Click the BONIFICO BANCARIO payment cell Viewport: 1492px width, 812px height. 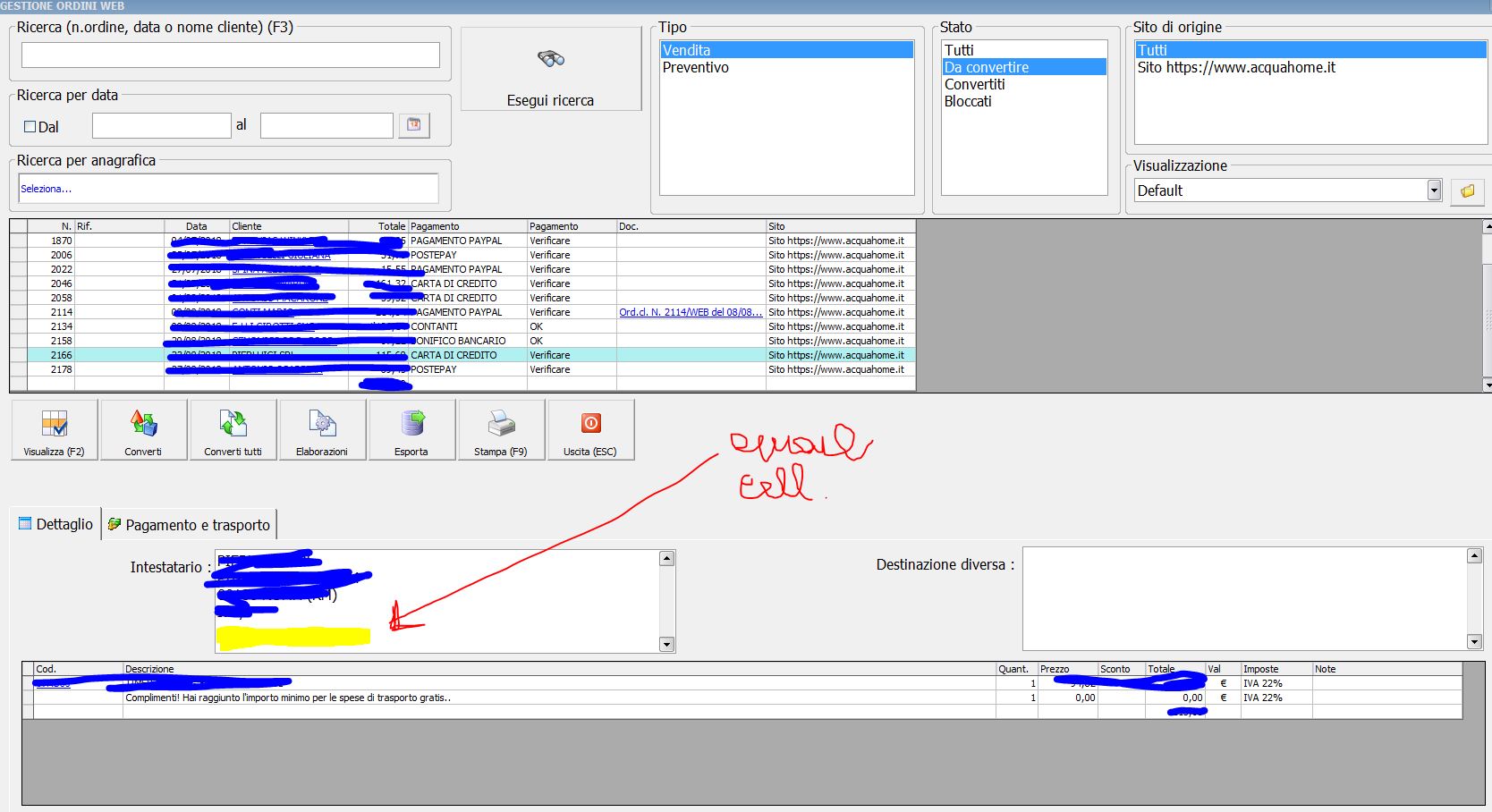tap(468, 341)
